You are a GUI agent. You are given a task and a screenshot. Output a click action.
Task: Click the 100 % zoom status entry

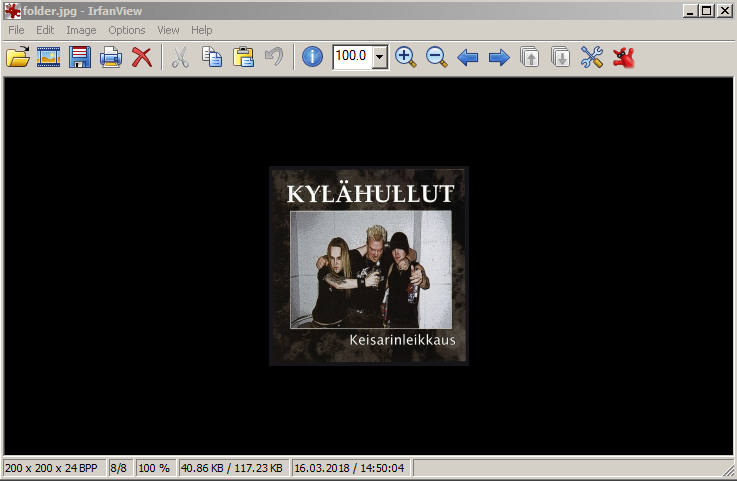(156, 468)
